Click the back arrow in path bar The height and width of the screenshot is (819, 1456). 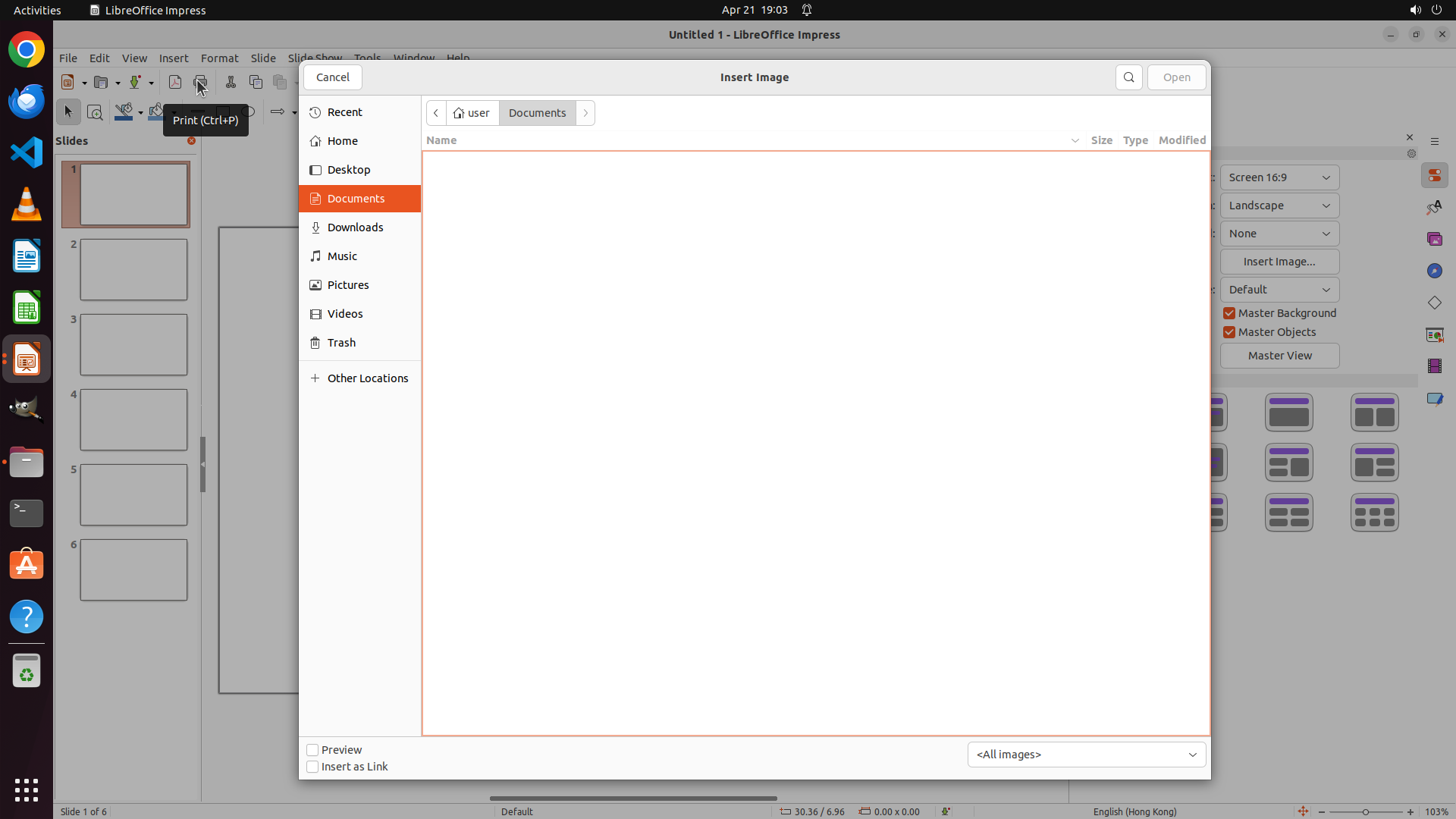pyautogui.click(x=436, y=113)
